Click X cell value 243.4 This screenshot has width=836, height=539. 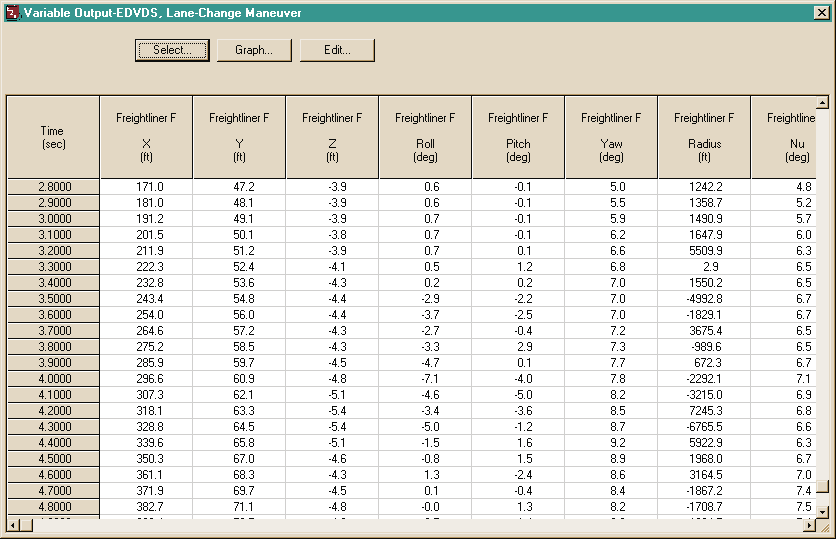click(146, 299)
